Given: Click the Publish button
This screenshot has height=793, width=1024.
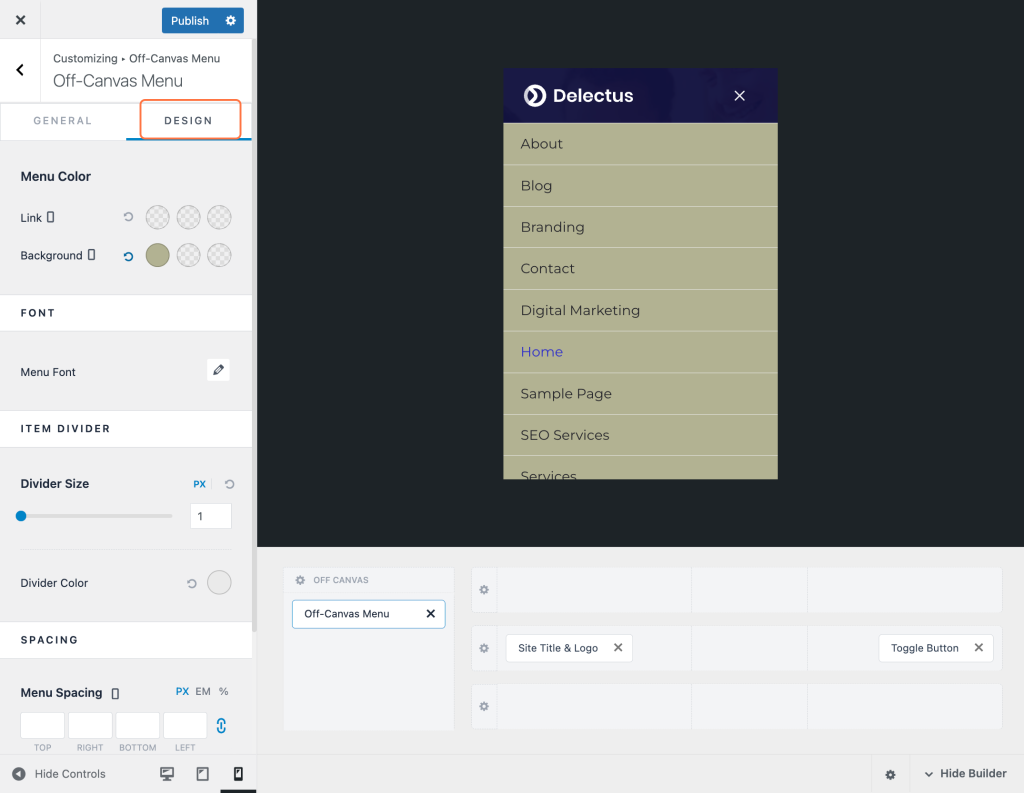Looking at the screenshot, I should (x=190, y=20).
